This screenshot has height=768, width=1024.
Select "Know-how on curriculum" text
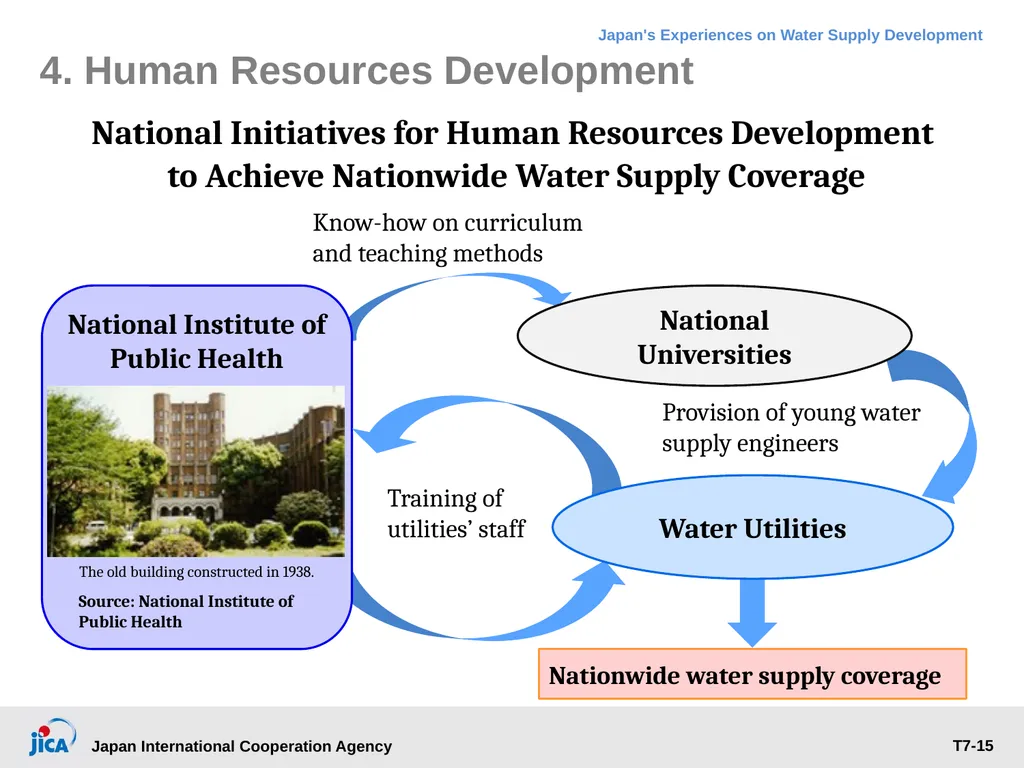click(x=447, y=223)
